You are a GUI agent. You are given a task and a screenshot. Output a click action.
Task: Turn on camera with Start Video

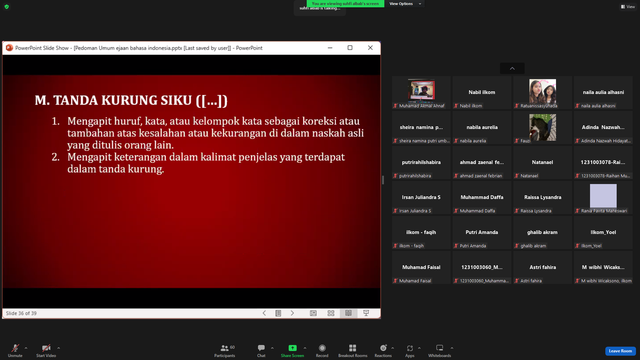tap(46, 350)
